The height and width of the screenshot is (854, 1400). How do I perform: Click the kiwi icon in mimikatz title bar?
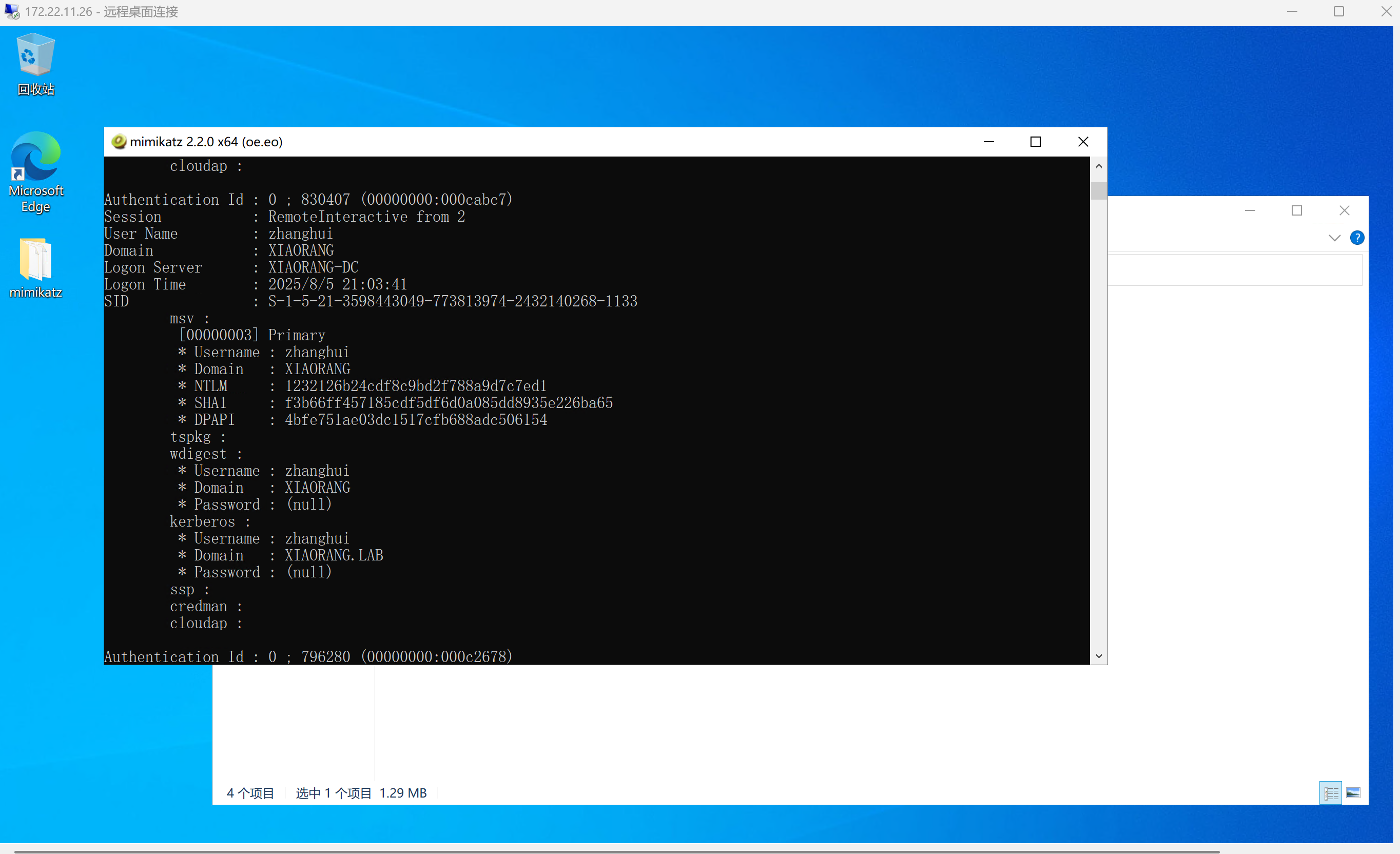point(119,142)
